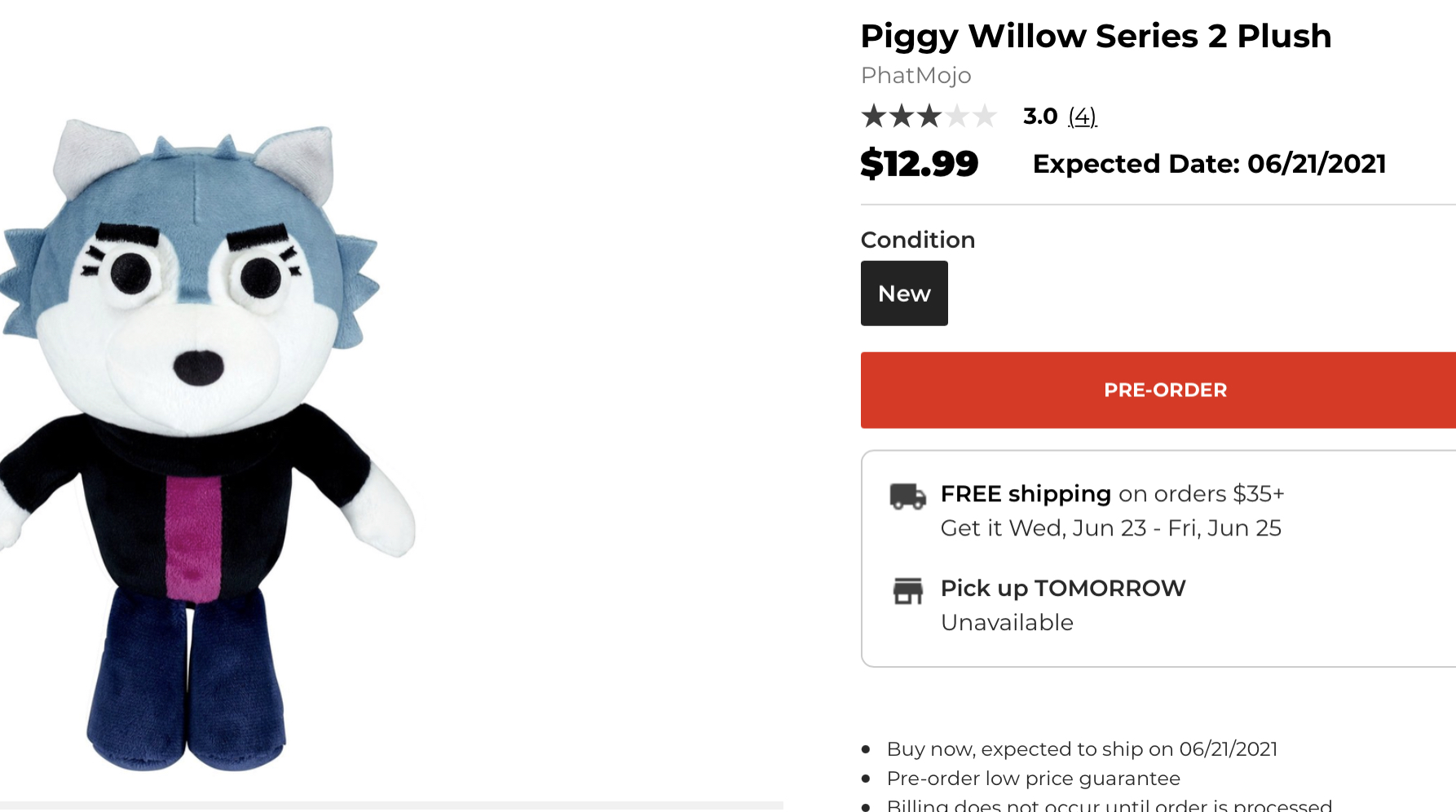The height and width of the screenshot is (812, 1456).
Task: Open the PhatMojo brand link
Action: click(x=916, y=76)
